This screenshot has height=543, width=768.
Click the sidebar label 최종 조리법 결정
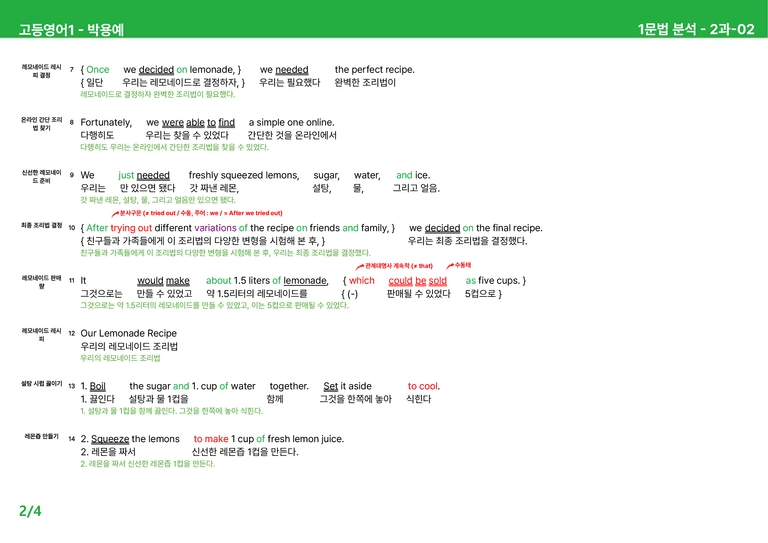(42, 225)
